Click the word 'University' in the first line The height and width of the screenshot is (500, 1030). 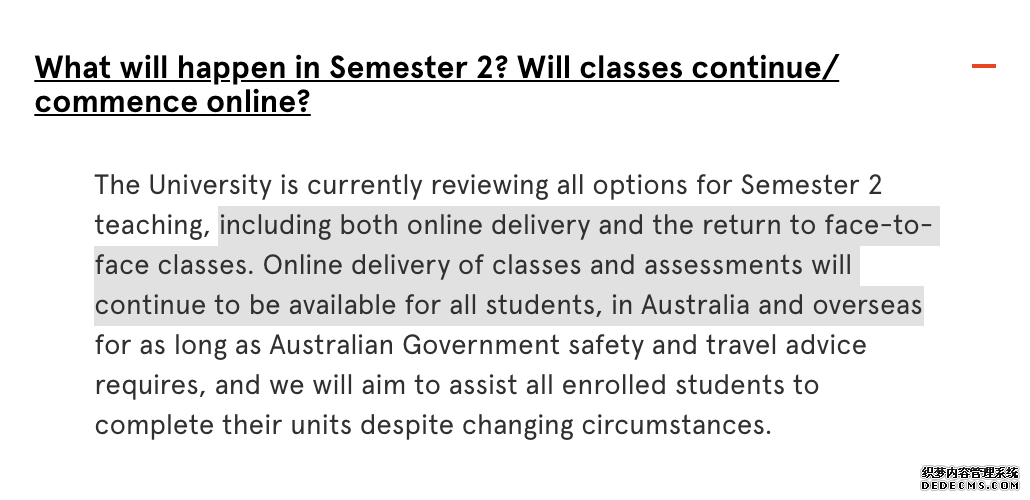(210, 185)
